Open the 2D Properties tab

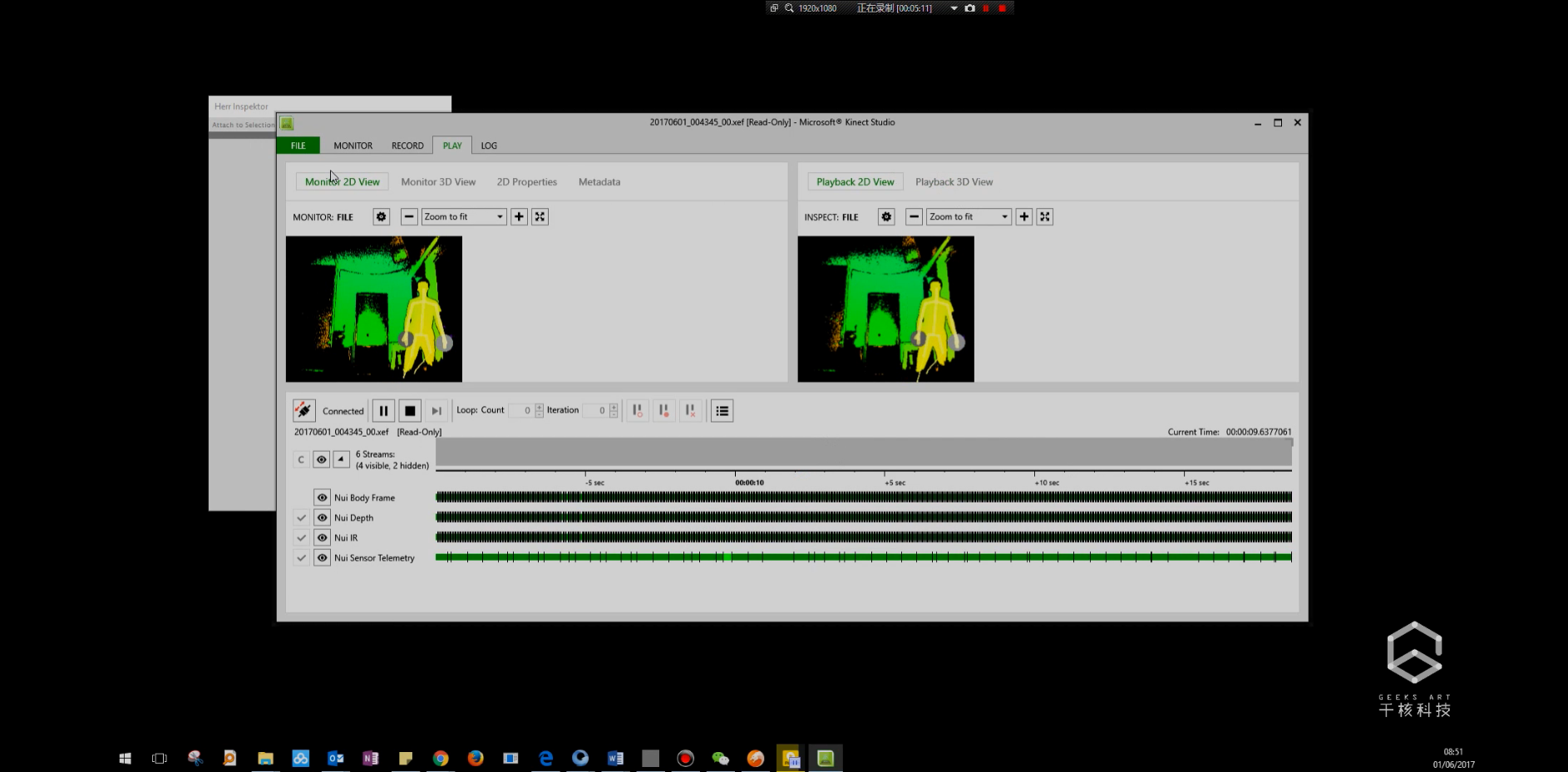pyautogui.click(x=527, y=181)
